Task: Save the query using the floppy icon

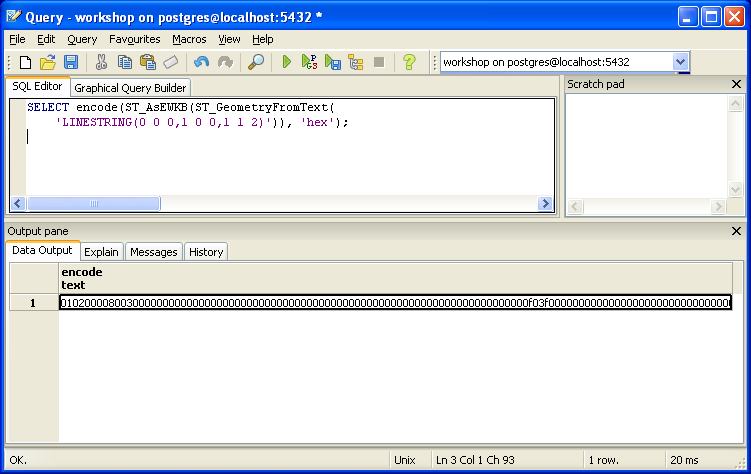Action: [71, 62]
